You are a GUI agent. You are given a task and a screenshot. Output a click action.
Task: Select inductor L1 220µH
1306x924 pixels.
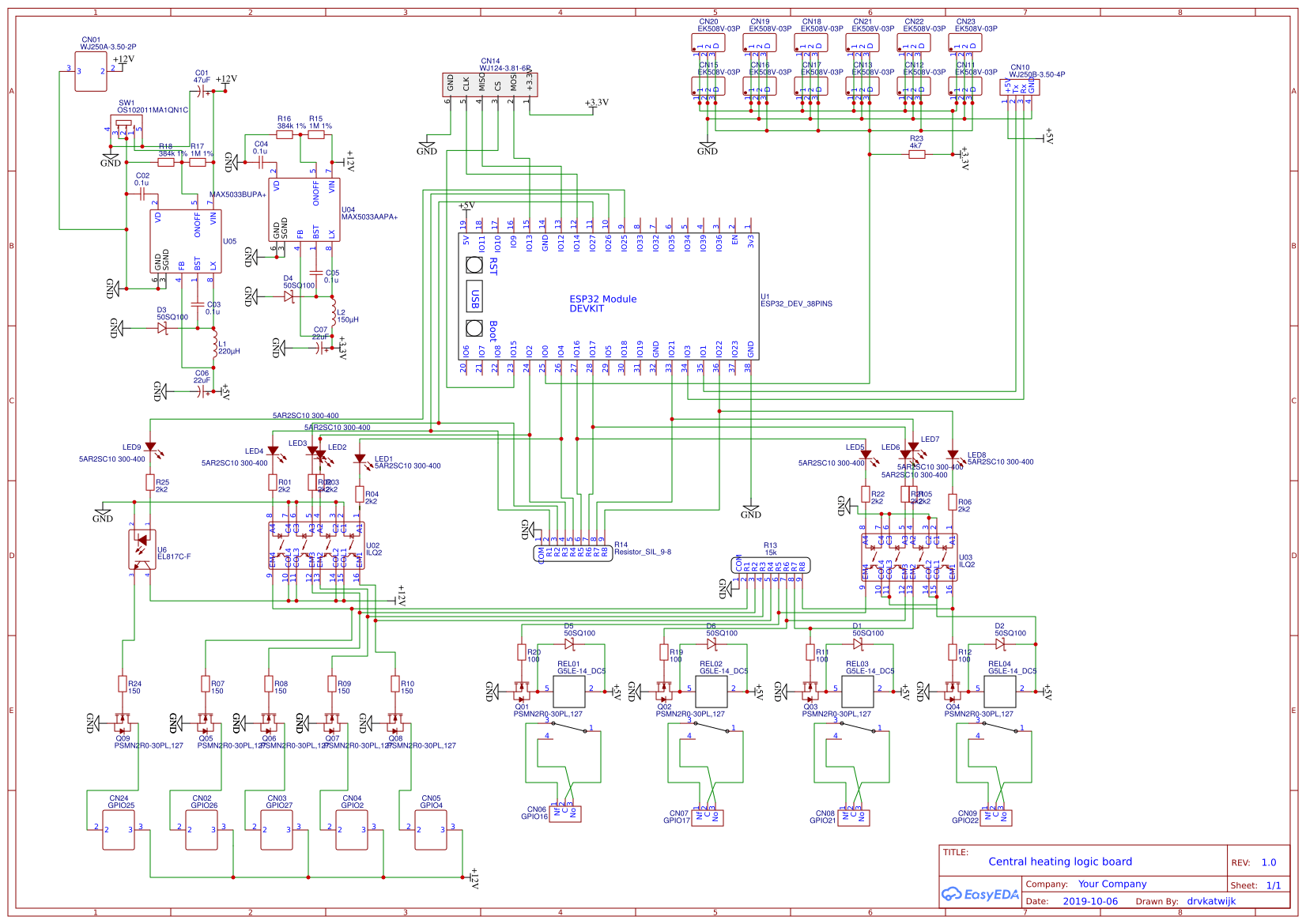click(x=213, y=344)
